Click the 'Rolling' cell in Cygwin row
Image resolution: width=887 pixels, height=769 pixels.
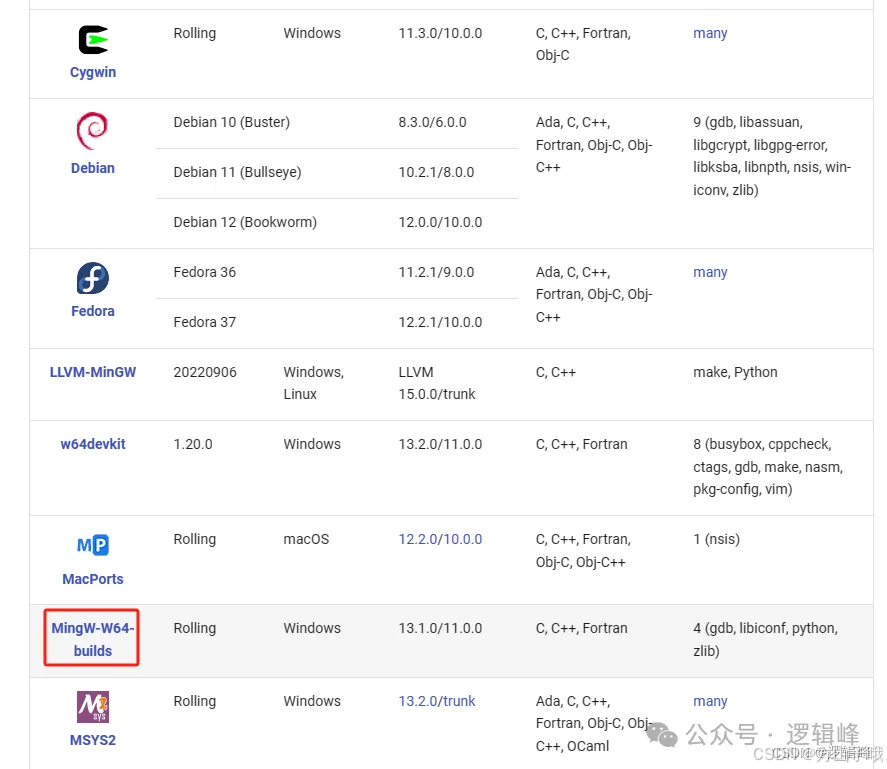(x=195, y=33)
